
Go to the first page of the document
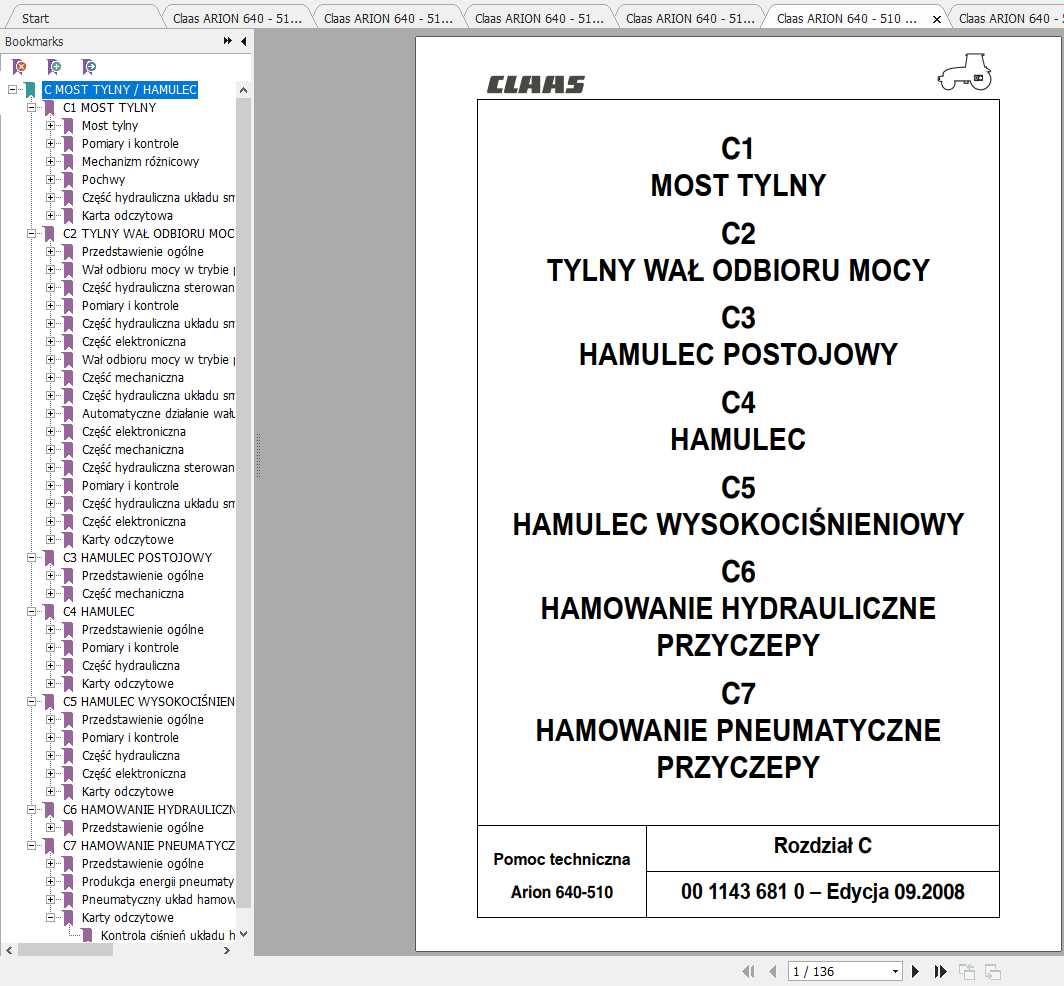point(749,972)
